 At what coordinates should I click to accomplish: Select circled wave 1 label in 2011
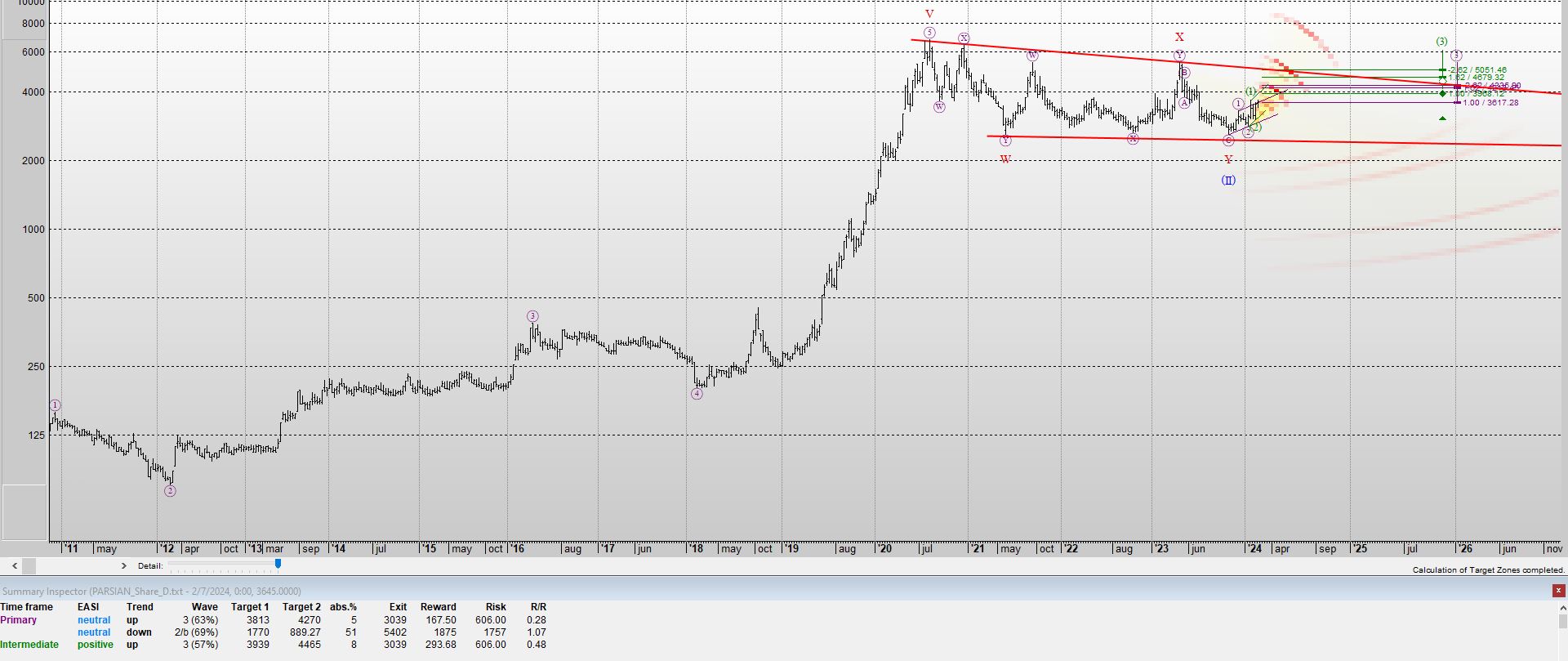click(x=55, y=405)
